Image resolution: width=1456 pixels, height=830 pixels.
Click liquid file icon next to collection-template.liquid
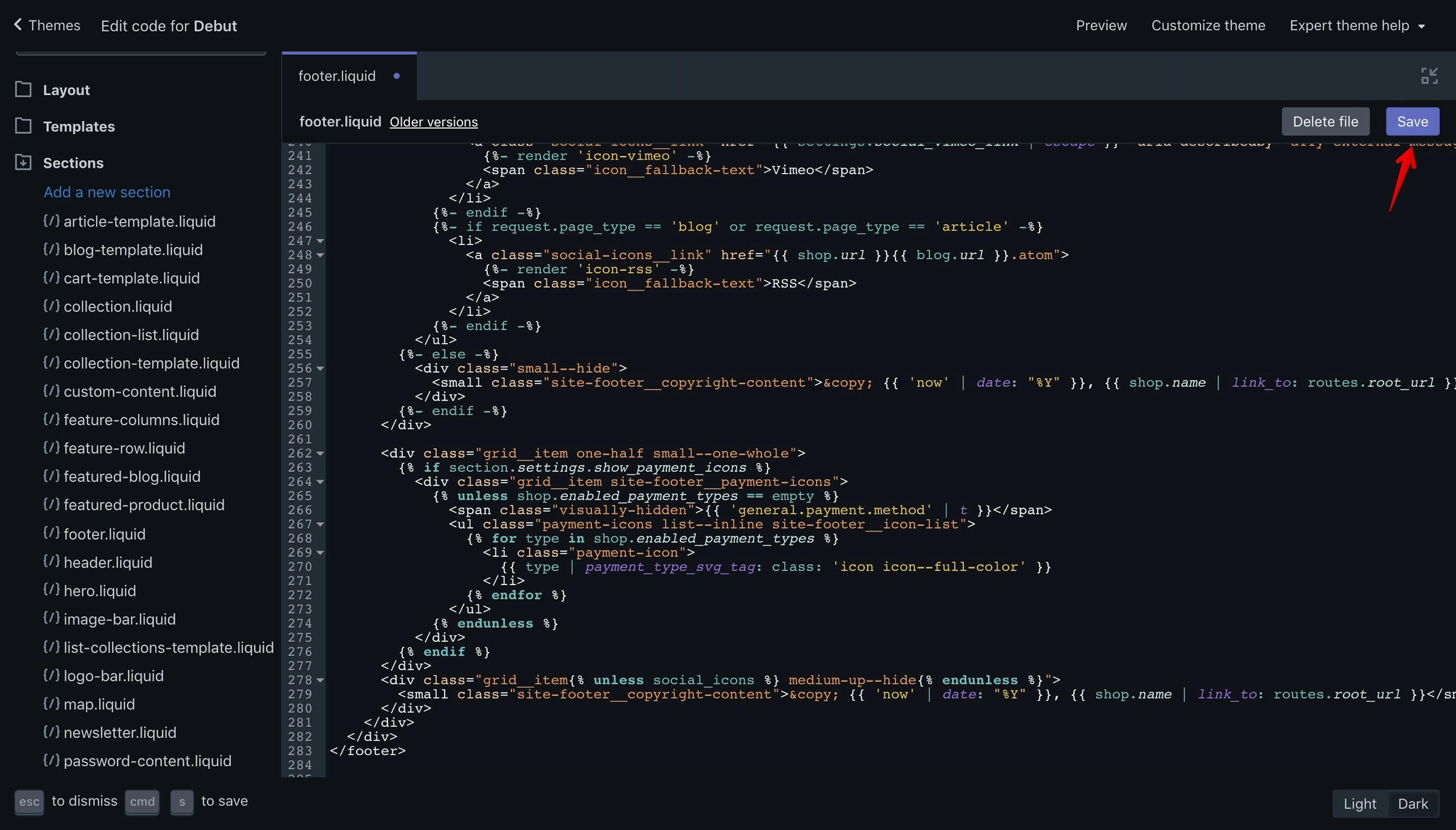[51, 362]
